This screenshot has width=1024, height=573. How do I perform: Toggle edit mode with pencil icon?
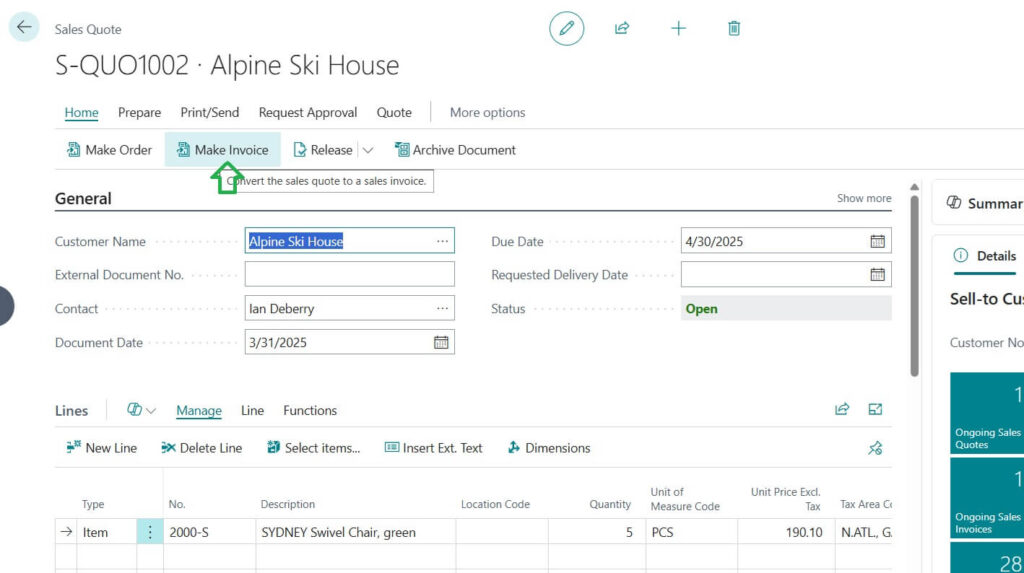coord(566,28)
